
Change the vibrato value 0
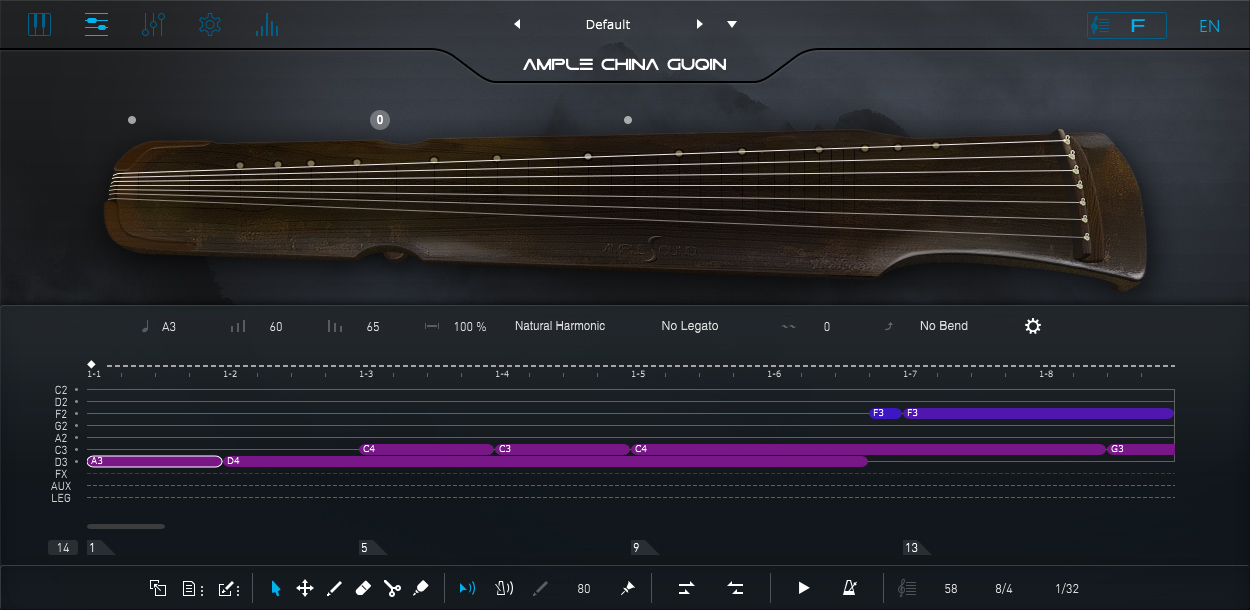click(827, 326)
